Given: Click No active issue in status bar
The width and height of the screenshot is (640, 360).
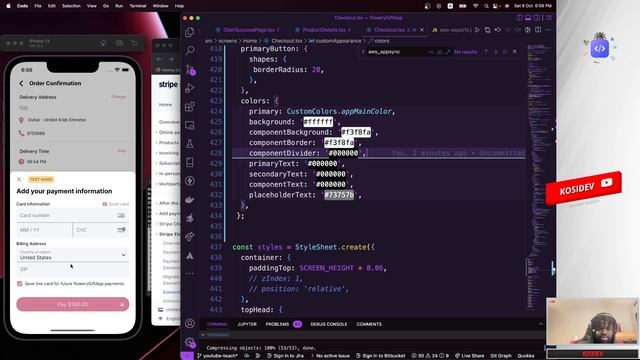Looking at the screenshot, I should coord(330,356).
